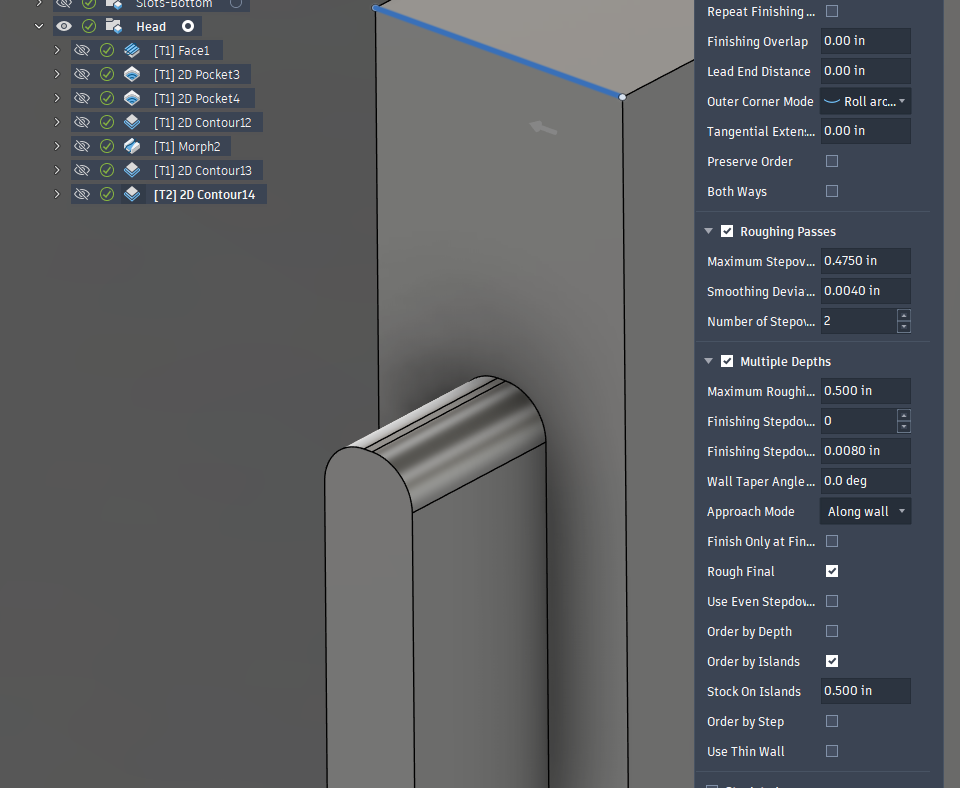The image size is (960, 788).
Task: Expand the 2D Pocket4 operation node
Action: [57, 98]
